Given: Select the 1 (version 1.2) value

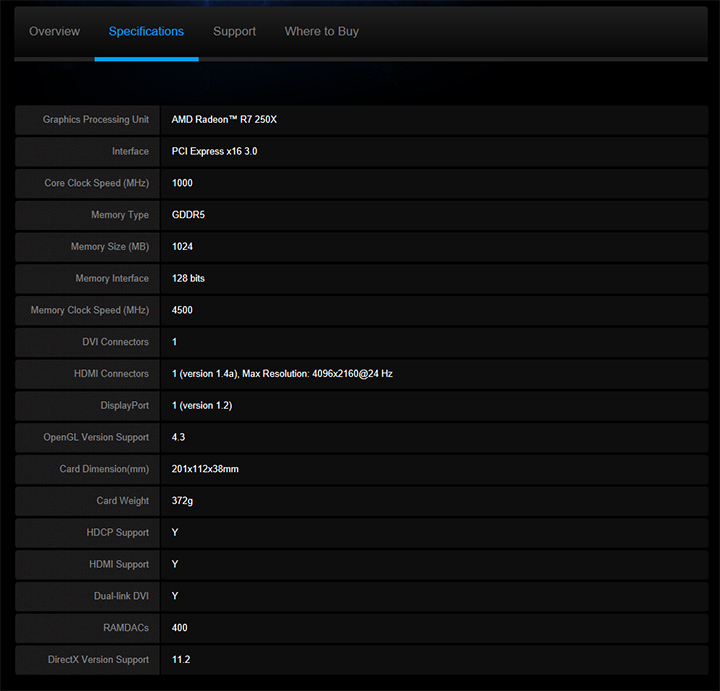Looking at the screenshot, I should pyautogui.click(x=202, y=405).
